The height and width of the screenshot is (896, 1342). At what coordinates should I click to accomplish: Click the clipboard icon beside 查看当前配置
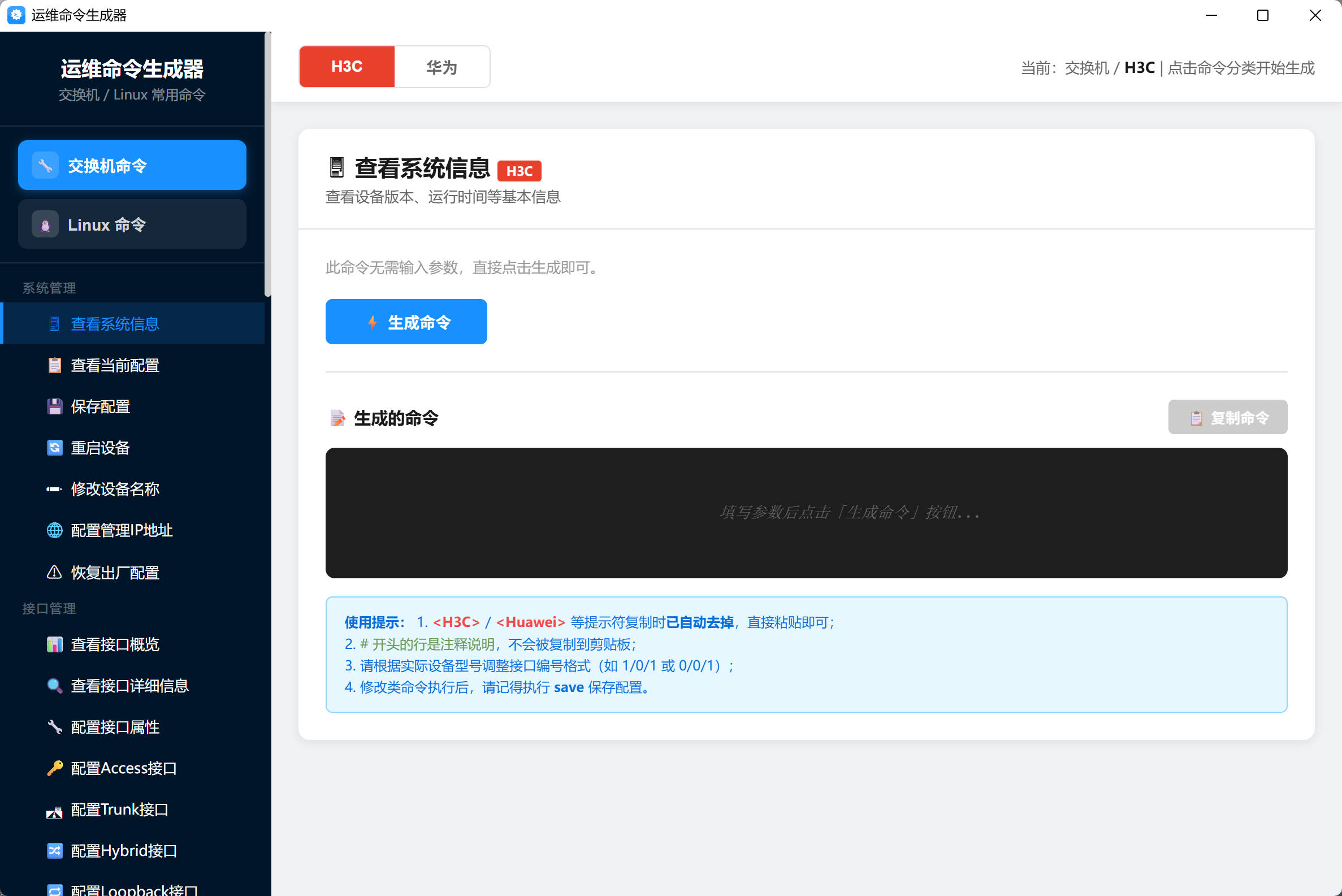coord(54,365)
